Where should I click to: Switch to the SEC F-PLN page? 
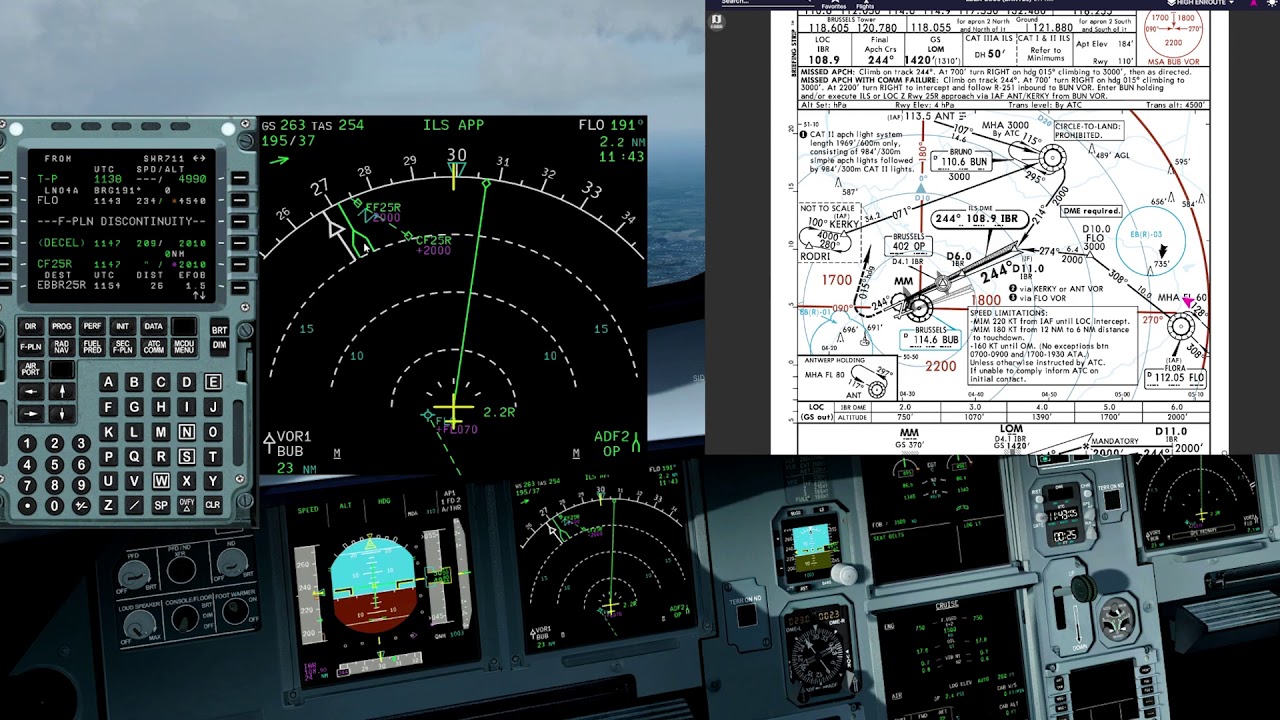(122, 347)
